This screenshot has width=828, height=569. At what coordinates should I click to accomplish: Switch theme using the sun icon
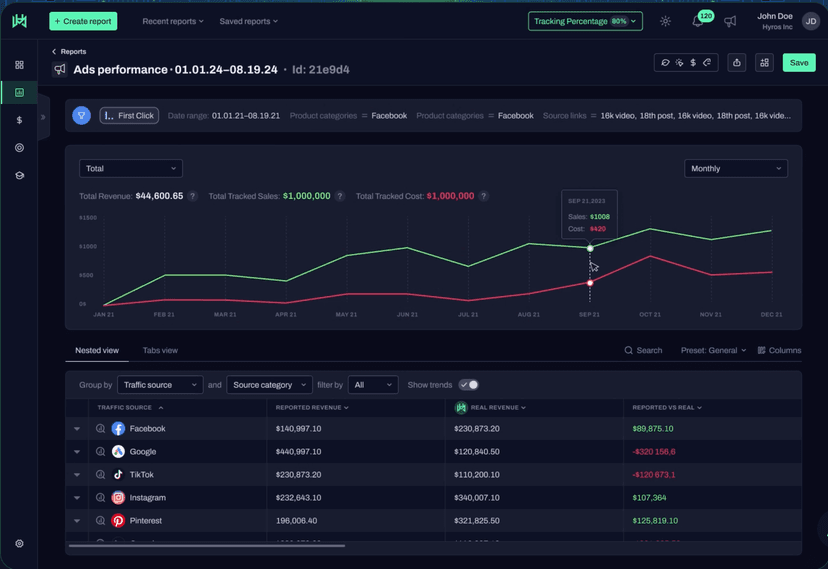click(665, 21)
